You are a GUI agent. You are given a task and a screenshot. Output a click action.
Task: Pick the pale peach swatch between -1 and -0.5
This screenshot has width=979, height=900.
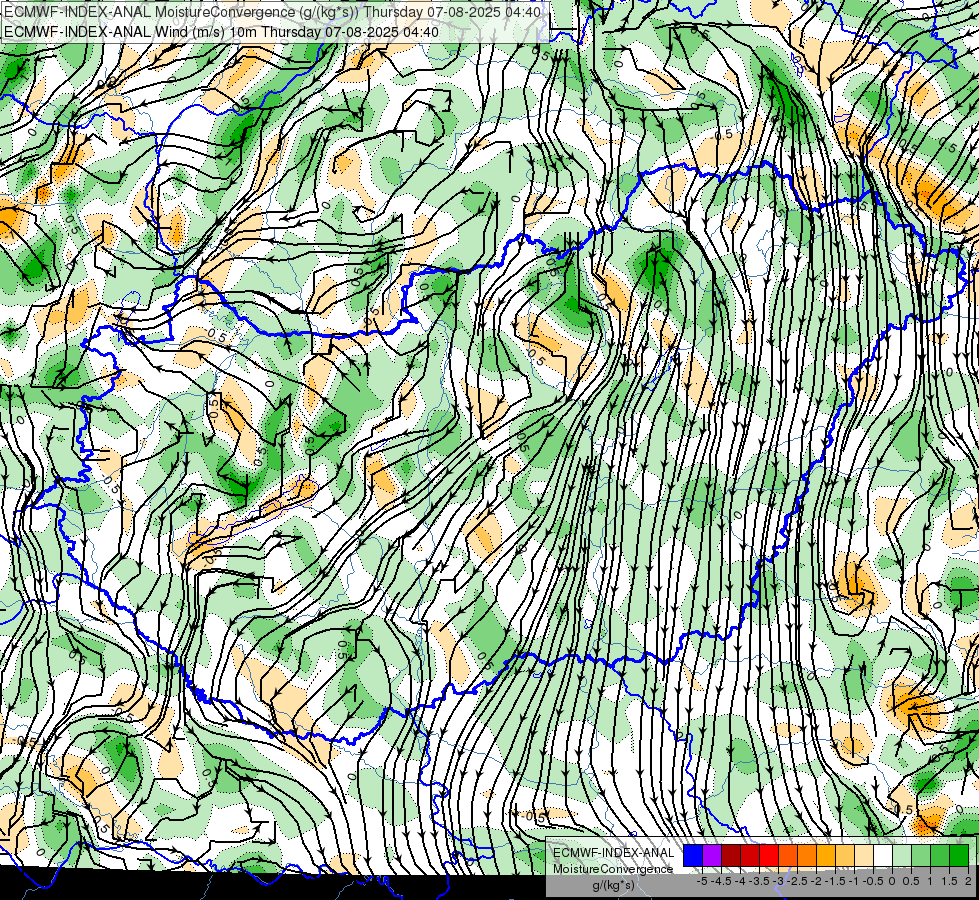[864, 856]
